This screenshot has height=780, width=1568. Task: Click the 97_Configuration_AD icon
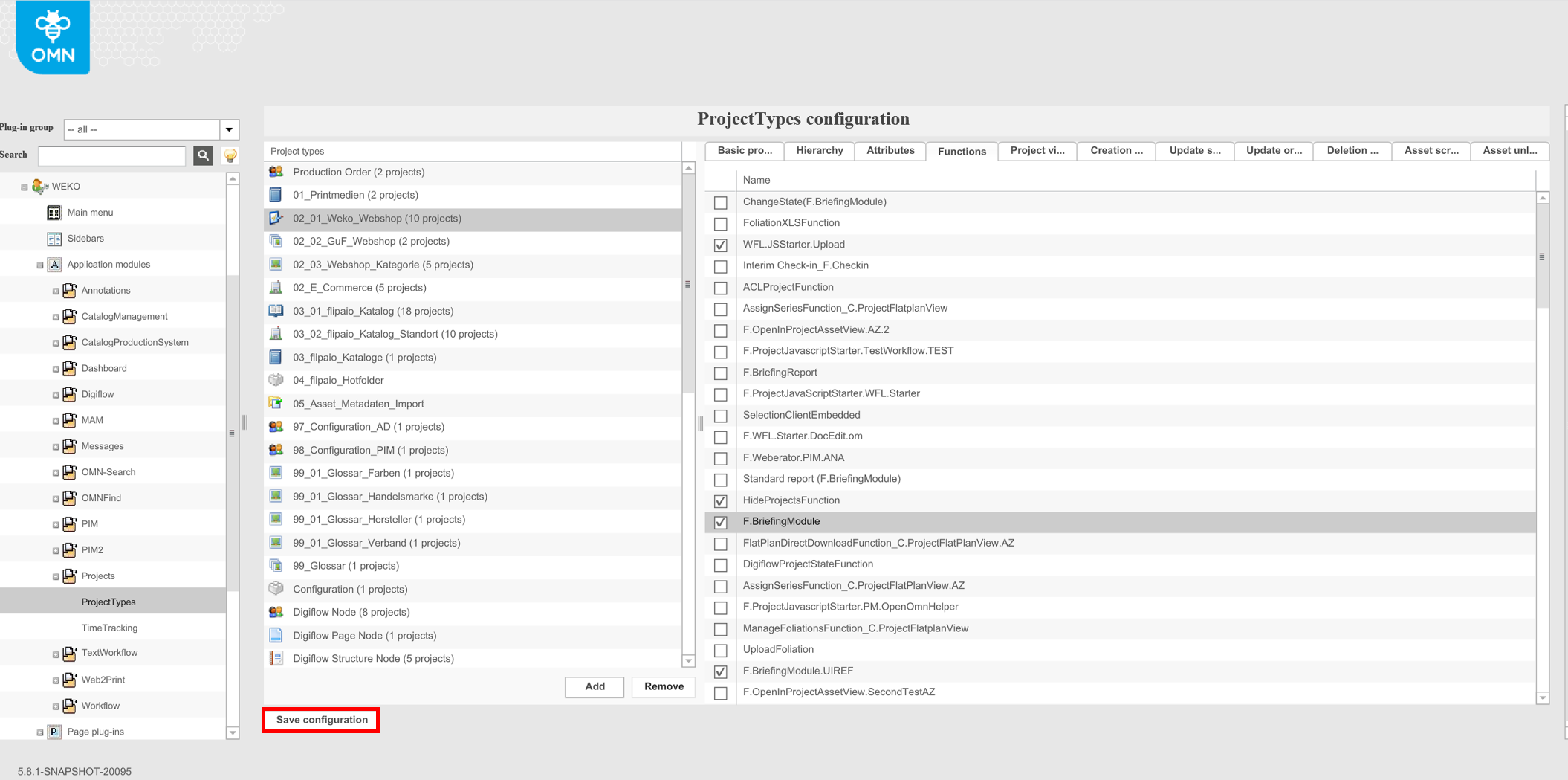click(276, 427)
